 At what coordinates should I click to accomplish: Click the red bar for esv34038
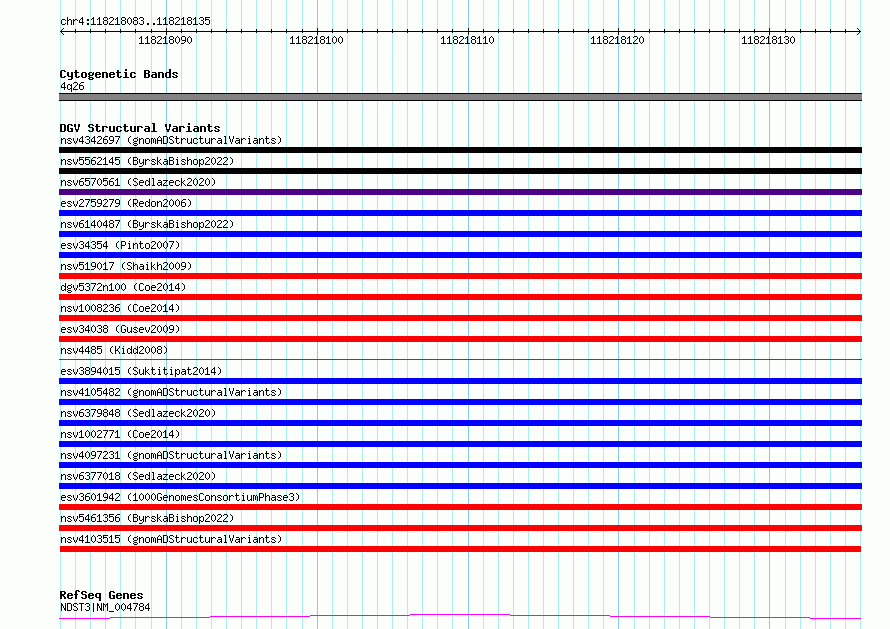point(460,339)
